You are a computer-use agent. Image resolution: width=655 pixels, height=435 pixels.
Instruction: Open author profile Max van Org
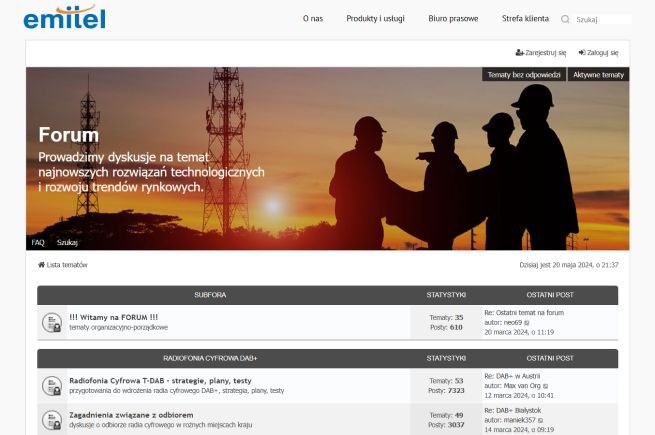[x=522, y=386]
